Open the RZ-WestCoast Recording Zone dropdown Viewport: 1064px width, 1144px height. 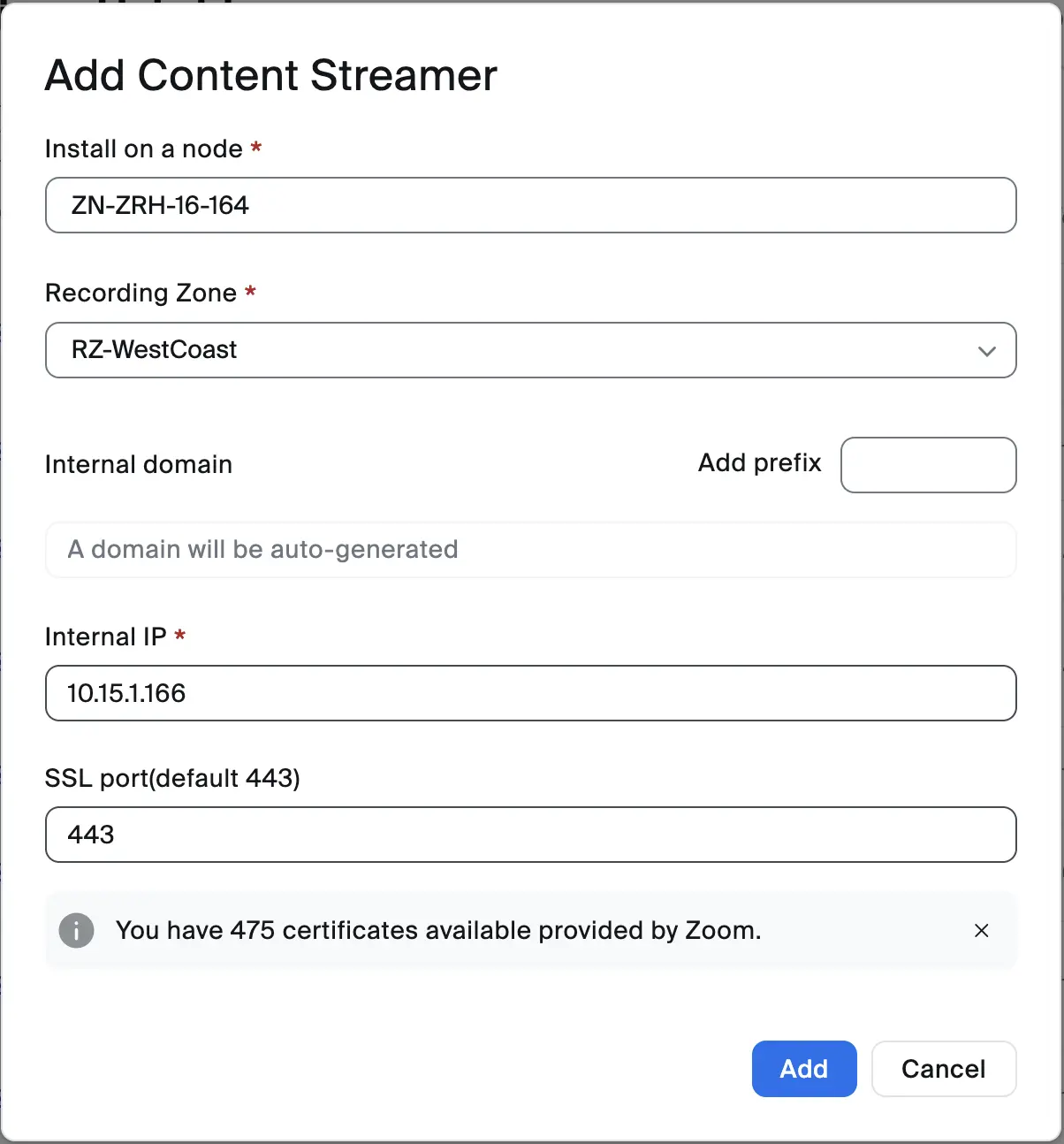(530, 350)
